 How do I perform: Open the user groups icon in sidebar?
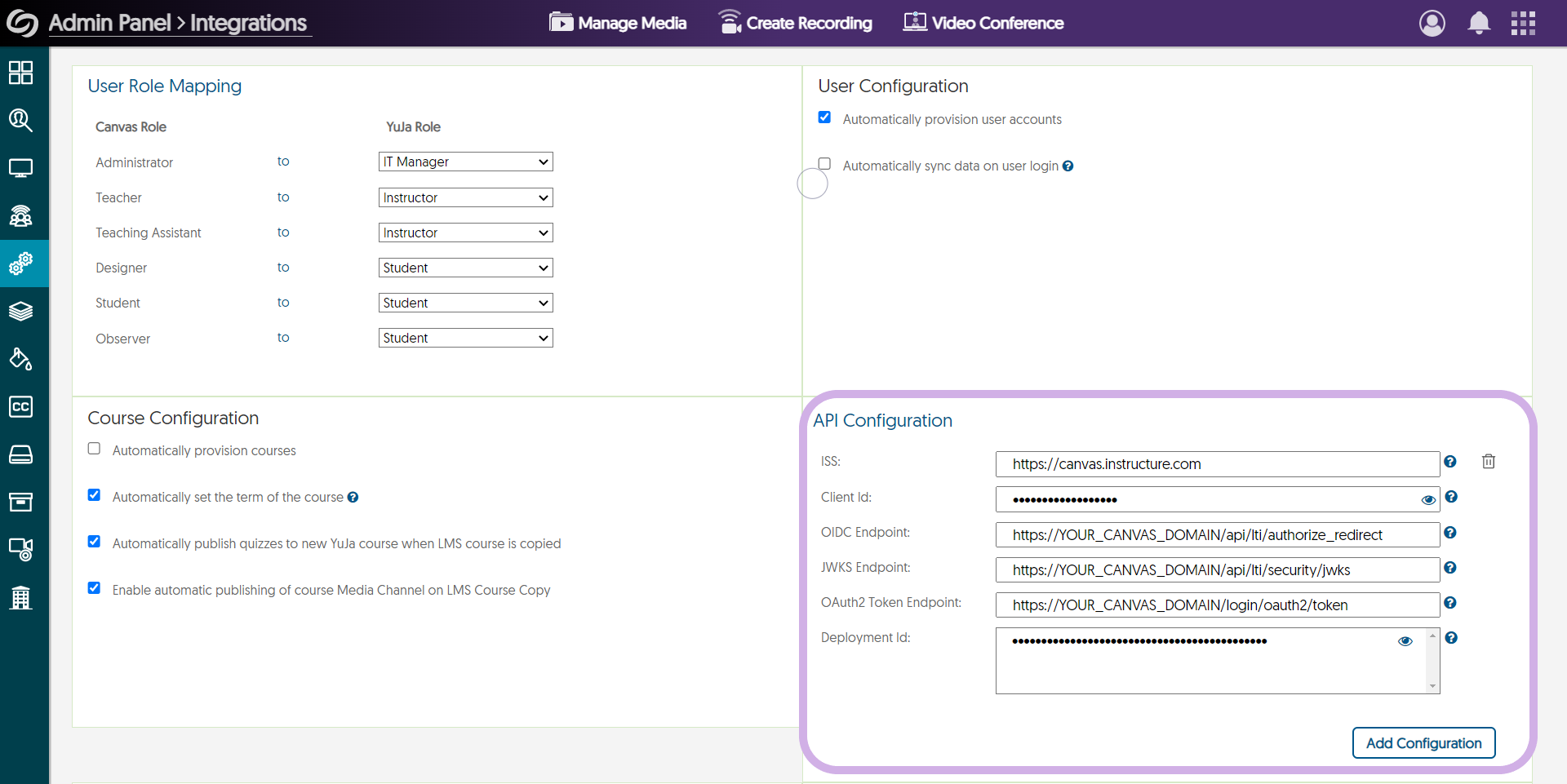[21, 216]
